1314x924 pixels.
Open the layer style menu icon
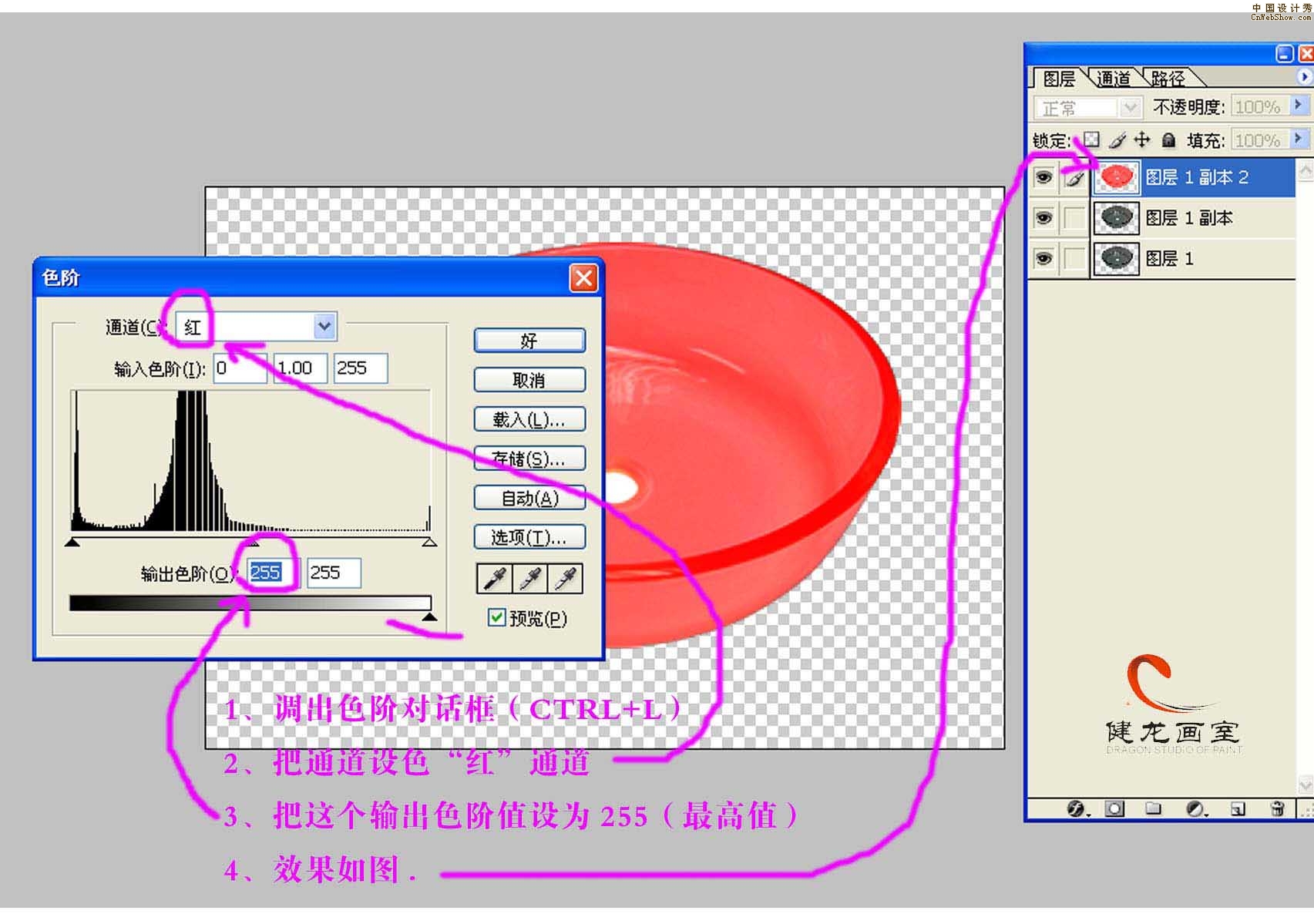pos(1076,808)
